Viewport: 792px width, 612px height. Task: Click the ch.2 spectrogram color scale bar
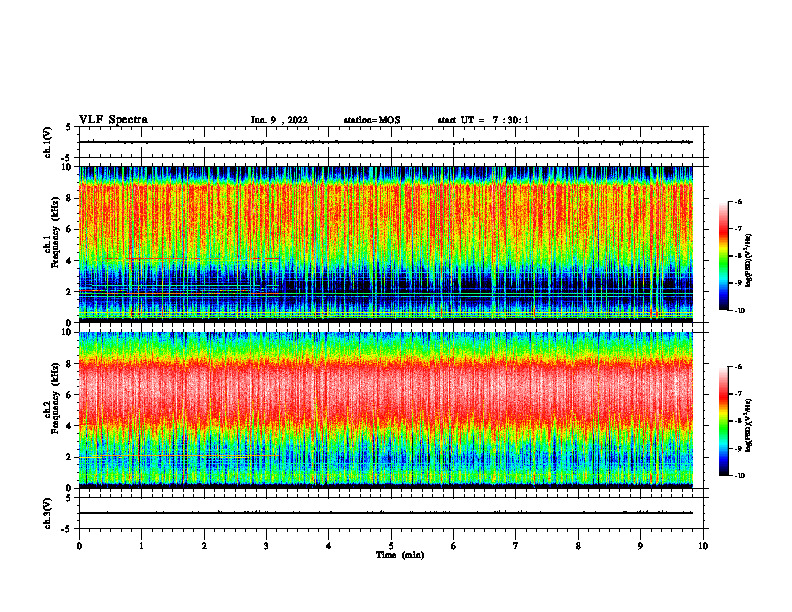click(x=723, y=421)
